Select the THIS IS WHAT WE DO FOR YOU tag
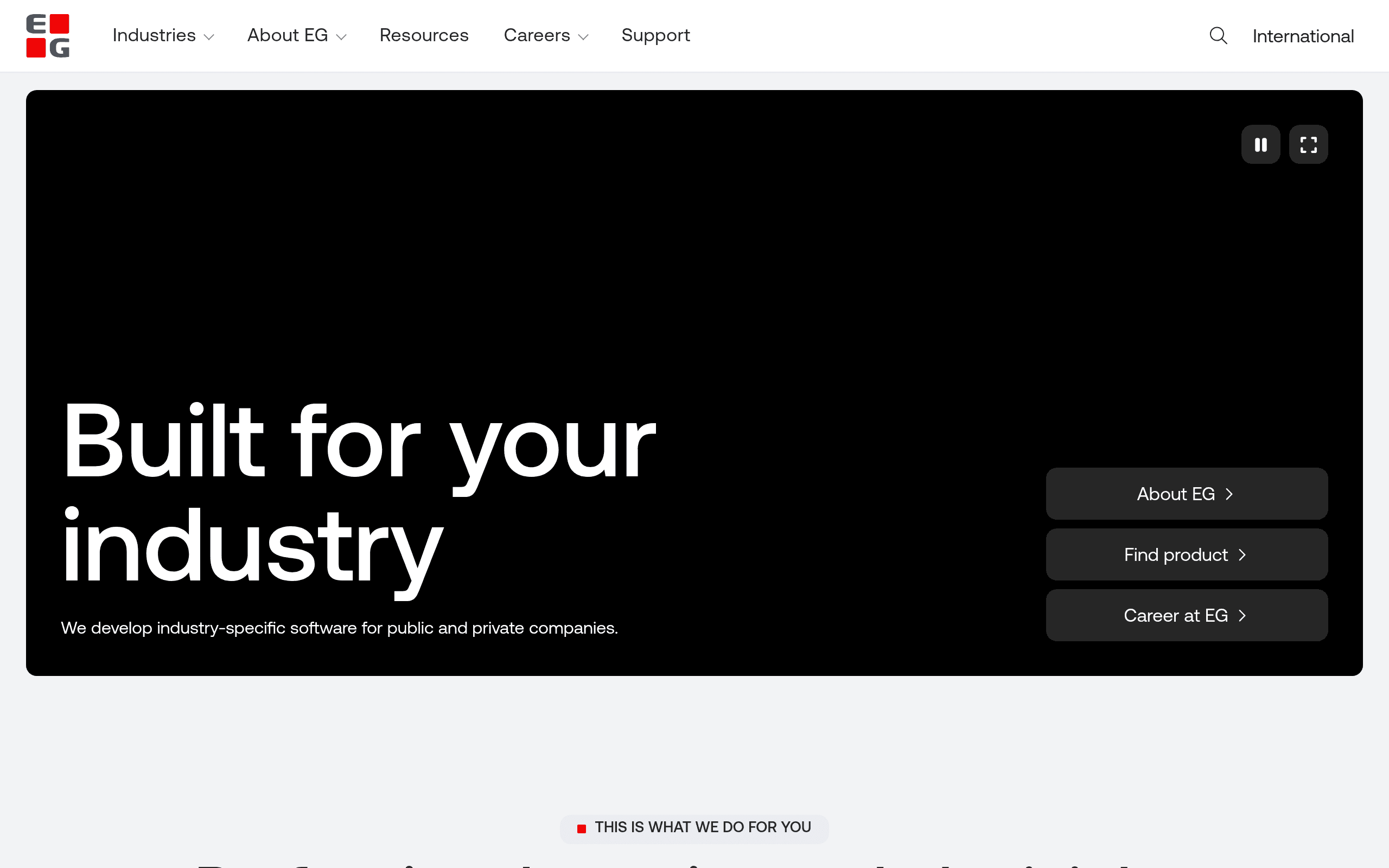 [694, 828]
